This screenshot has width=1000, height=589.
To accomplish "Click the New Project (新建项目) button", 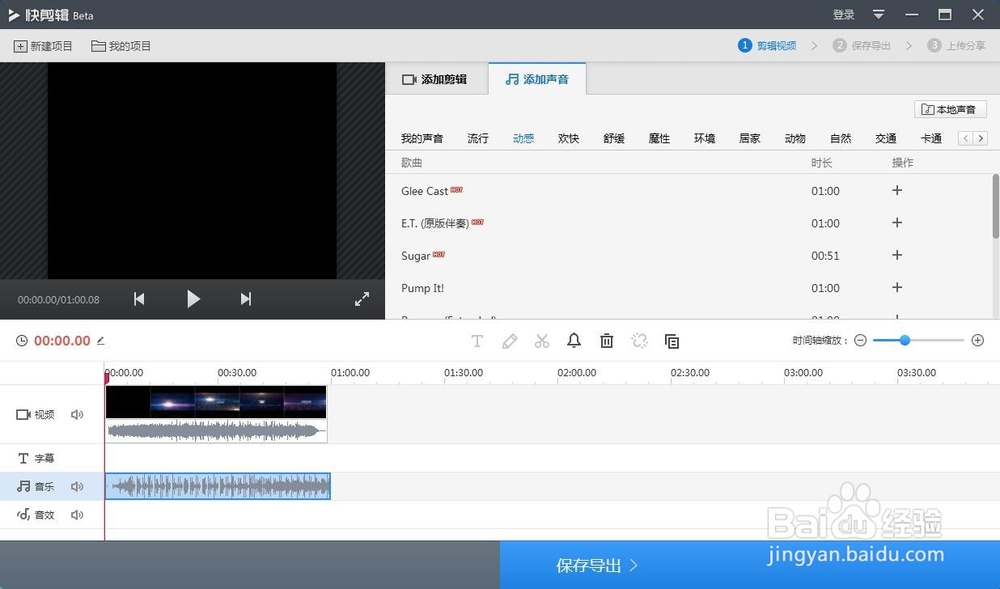I will click(x=43, y=46).
